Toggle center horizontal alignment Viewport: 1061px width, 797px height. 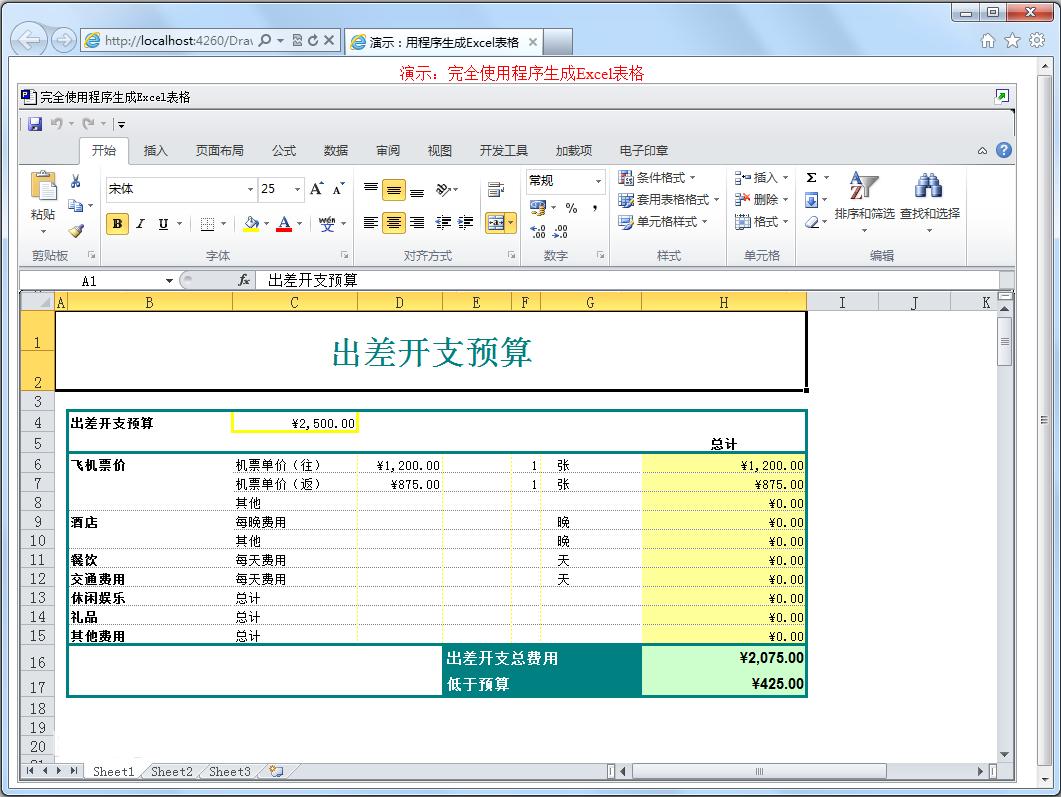coord(394,223)
